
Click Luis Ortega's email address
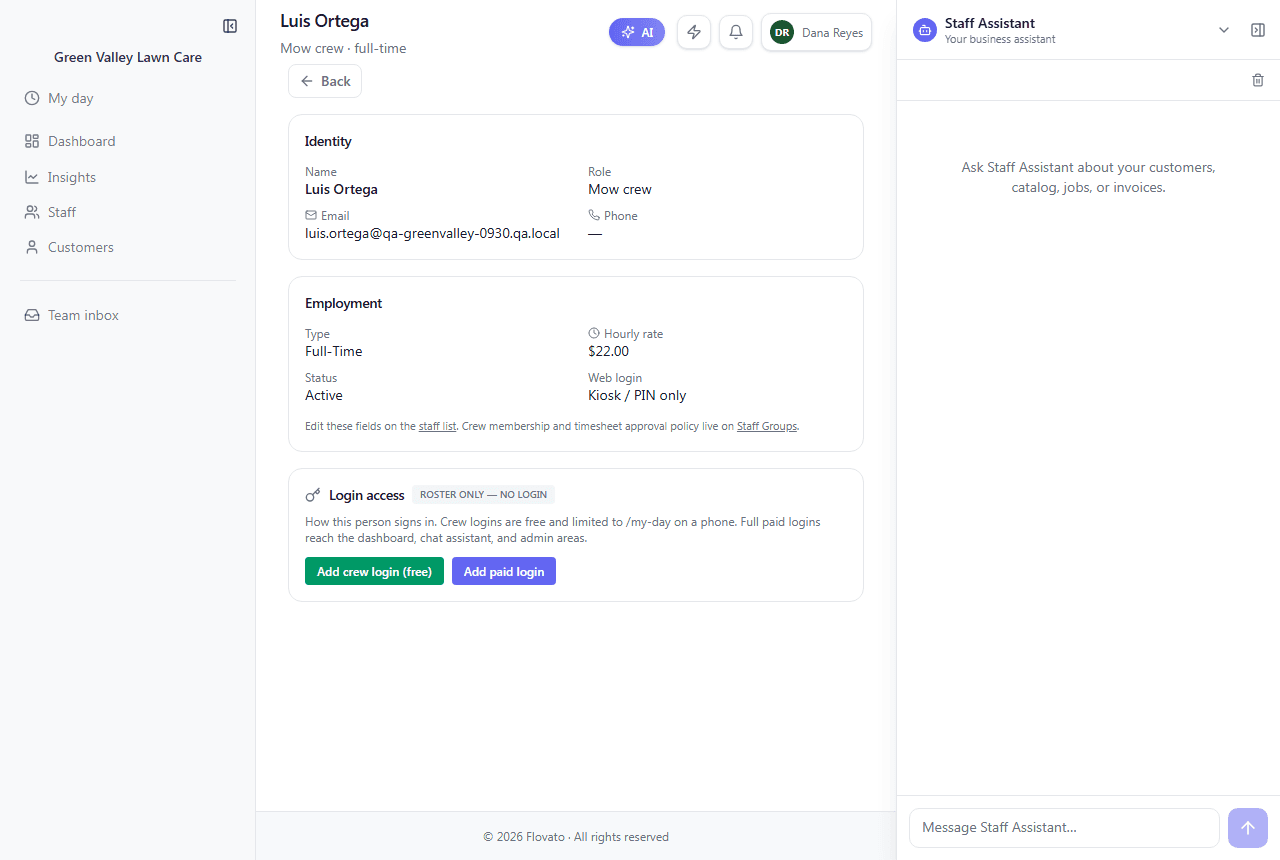[432, 233]
